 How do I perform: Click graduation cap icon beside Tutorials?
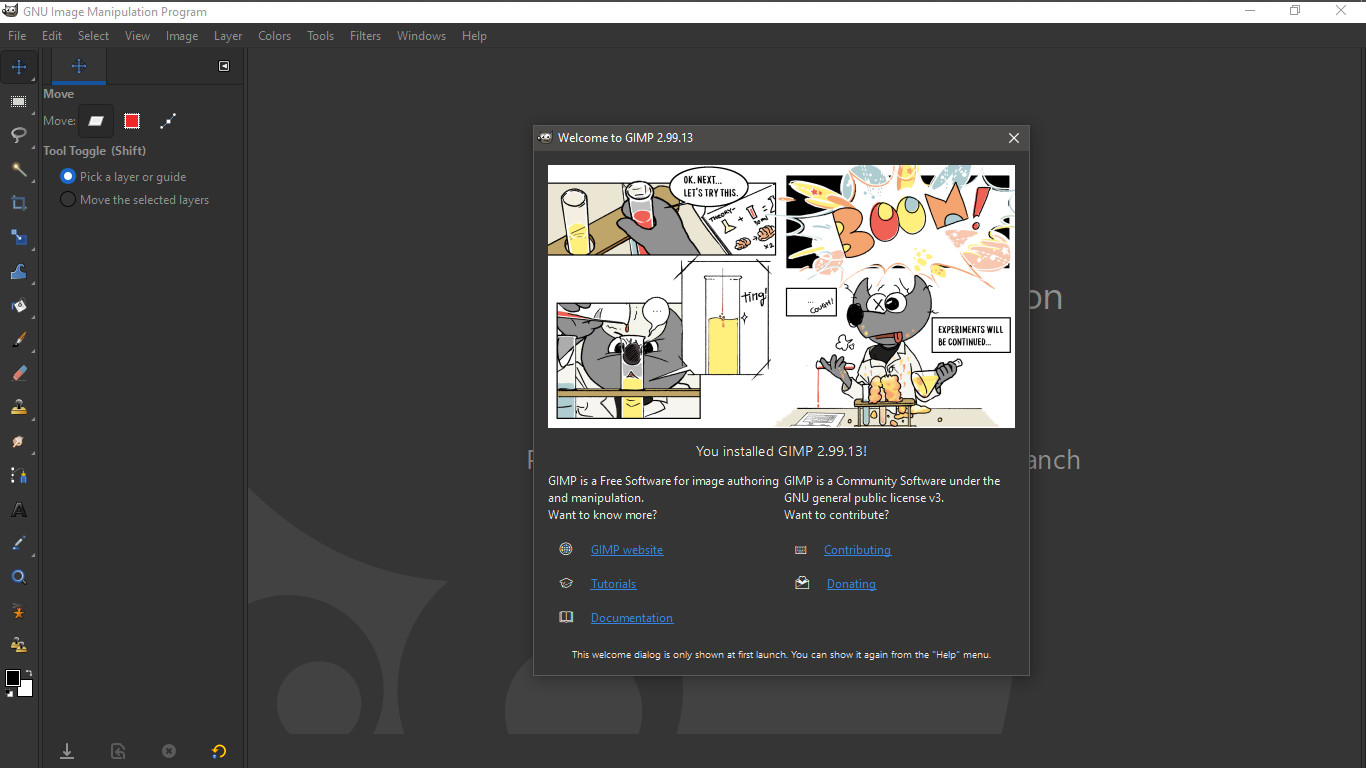click(x=566, y=583)
